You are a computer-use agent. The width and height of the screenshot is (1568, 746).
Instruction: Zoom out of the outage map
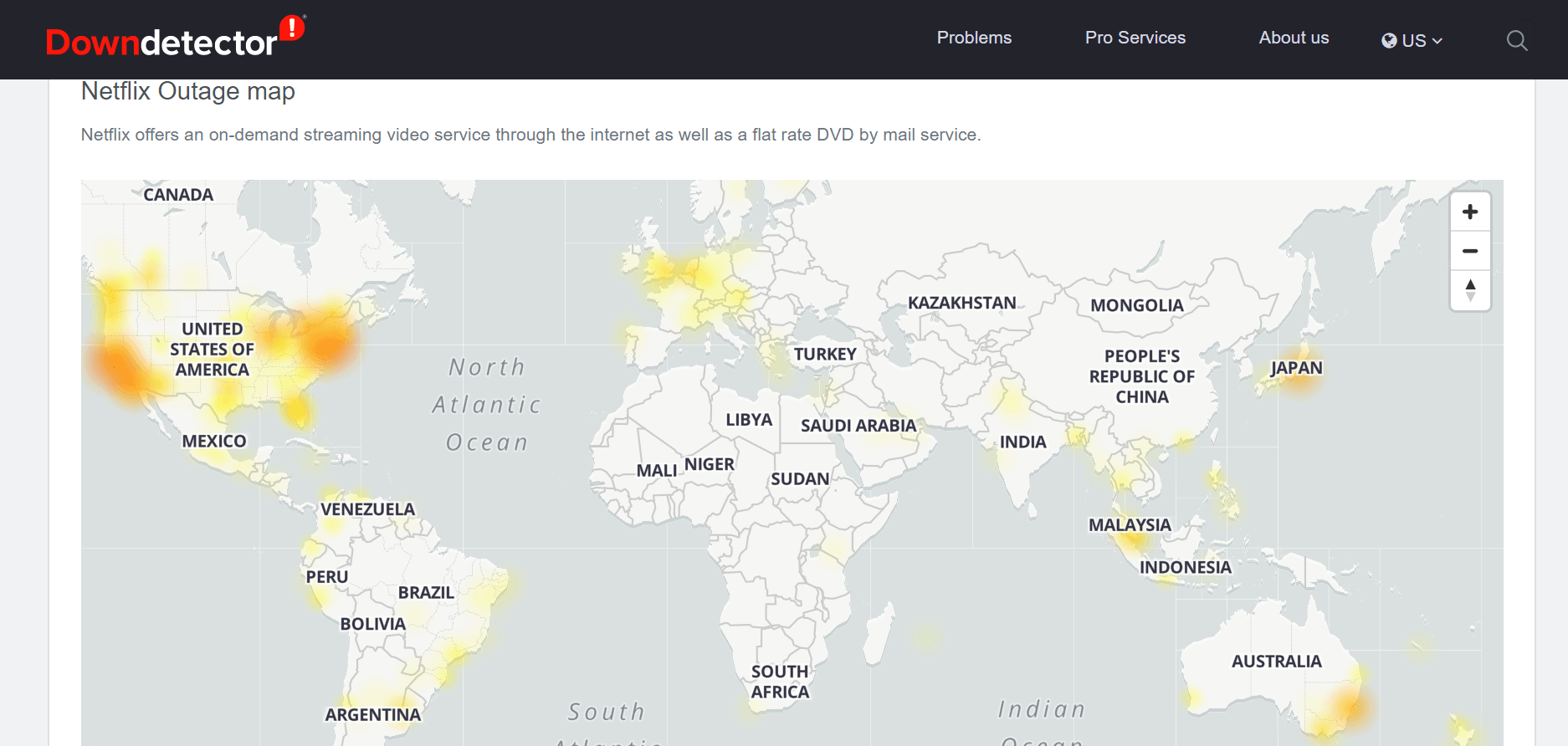[x=1470, y=251]
